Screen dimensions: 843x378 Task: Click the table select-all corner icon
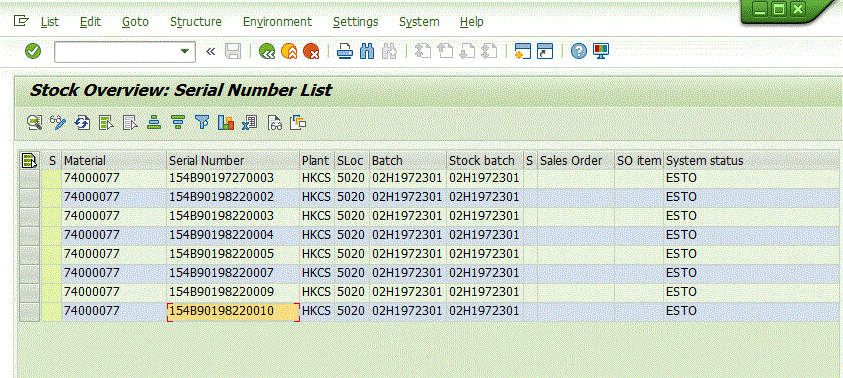tap(30, 160)
